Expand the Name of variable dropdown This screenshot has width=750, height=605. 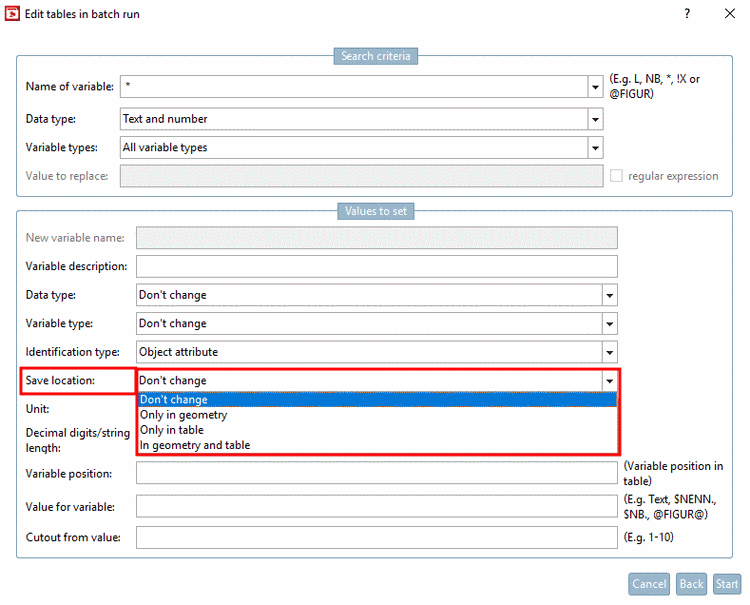pyautogui.click(x=595, y=87)
